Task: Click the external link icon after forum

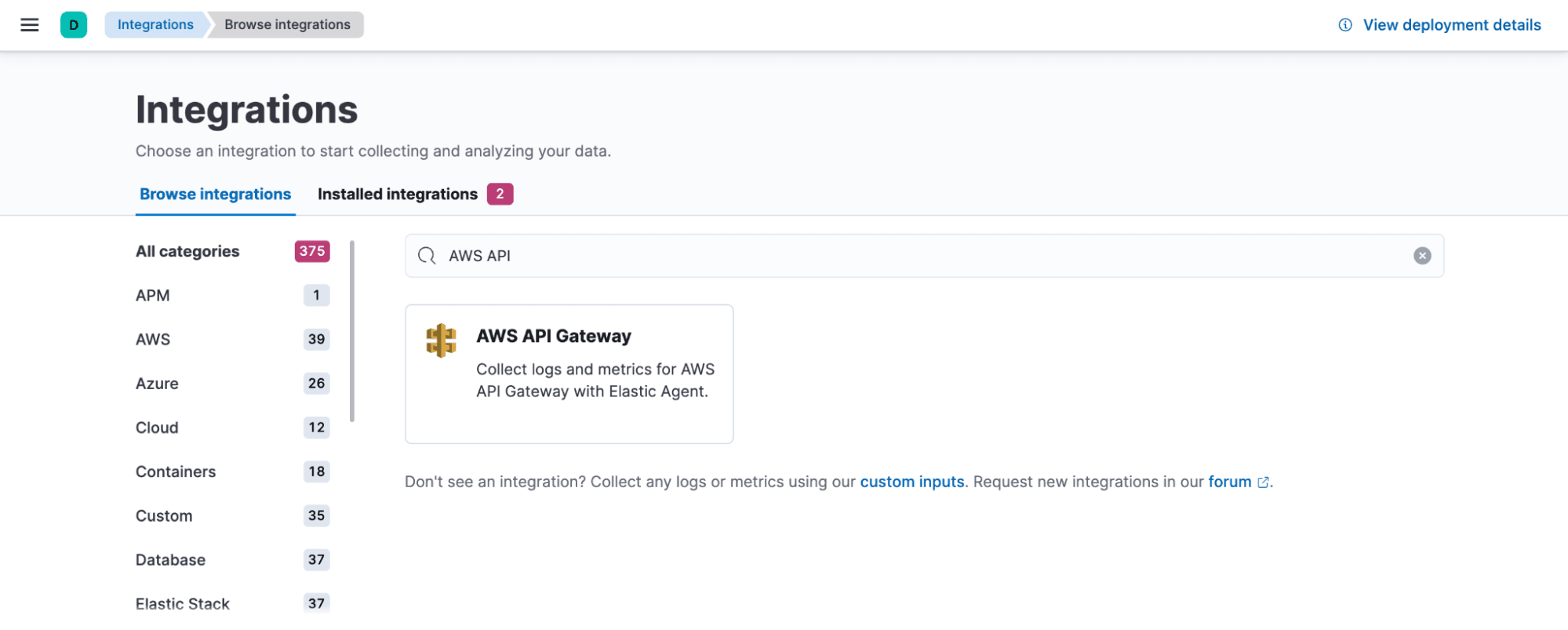Action: 1263,483
